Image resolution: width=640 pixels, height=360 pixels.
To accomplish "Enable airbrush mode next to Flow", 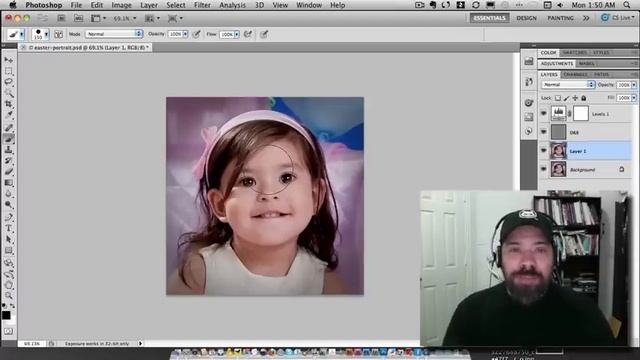I will pyautogui.click(x=248, y=34).
